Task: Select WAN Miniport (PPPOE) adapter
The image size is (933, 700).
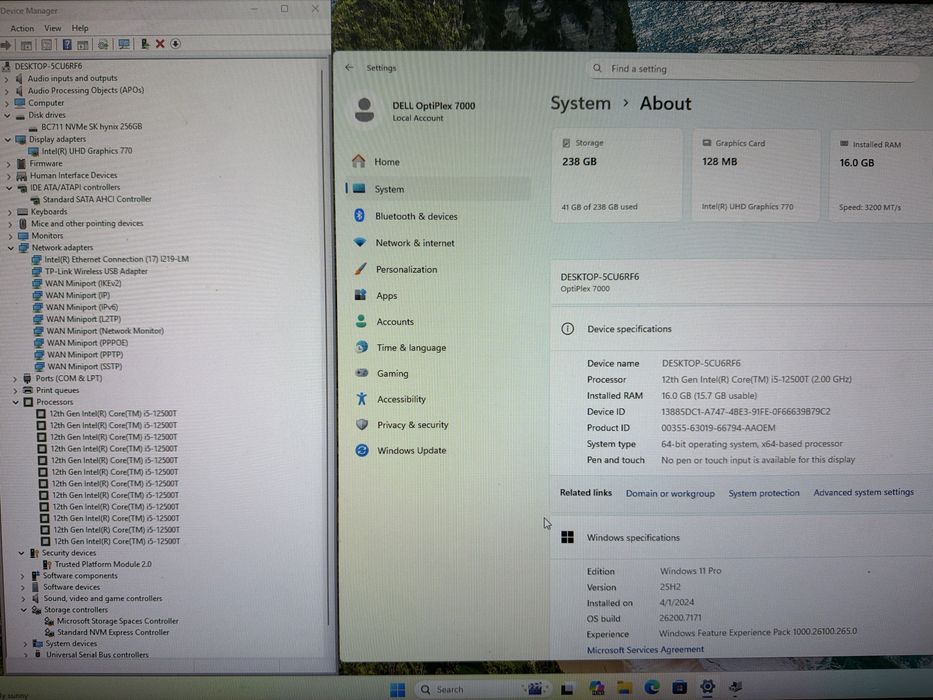Action: click(87, 343)
